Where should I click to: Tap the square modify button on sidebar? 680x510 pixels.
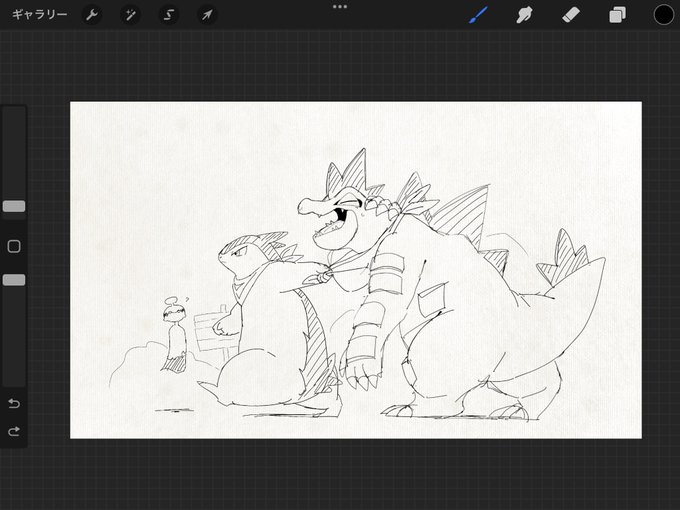click(14, 246)
